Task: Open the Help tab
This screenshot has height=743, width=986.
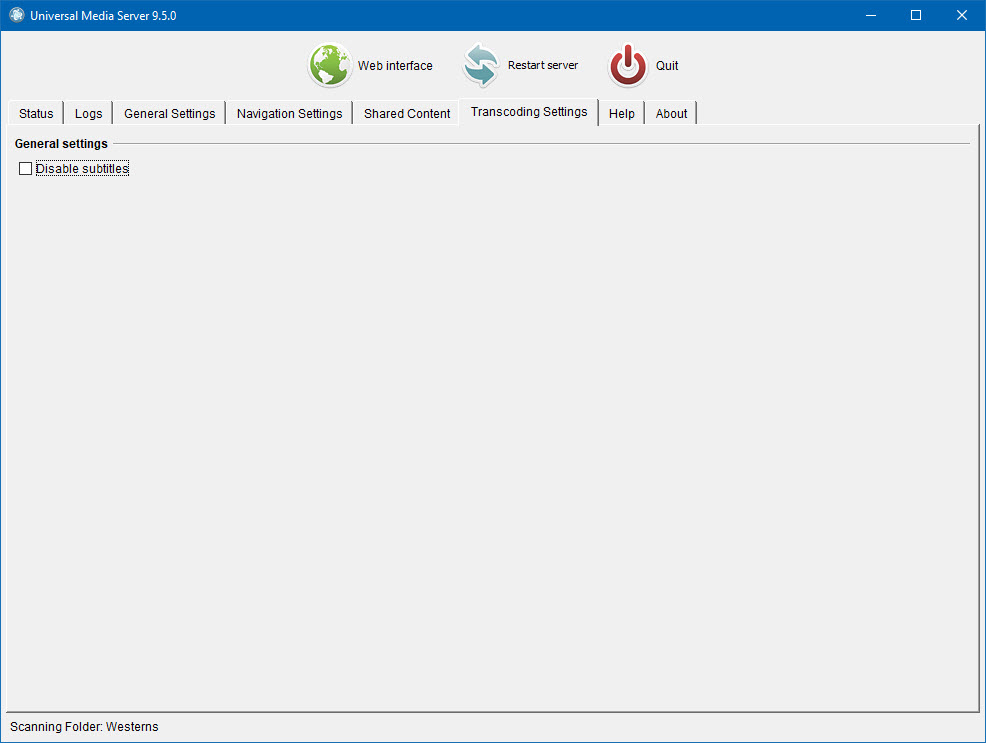Action: [621, 113]
